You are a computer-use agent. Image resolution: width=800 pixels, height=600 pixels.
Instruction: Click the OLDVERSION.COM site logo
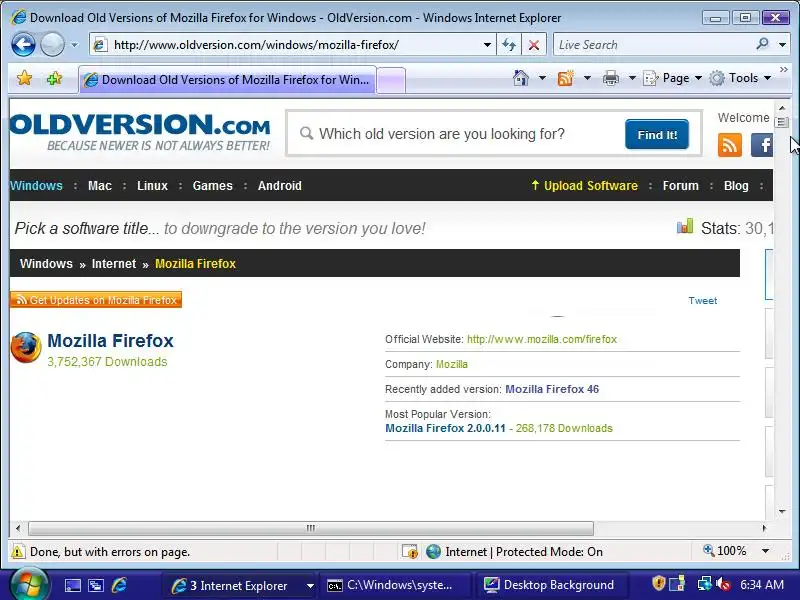[x=140, y=132]
